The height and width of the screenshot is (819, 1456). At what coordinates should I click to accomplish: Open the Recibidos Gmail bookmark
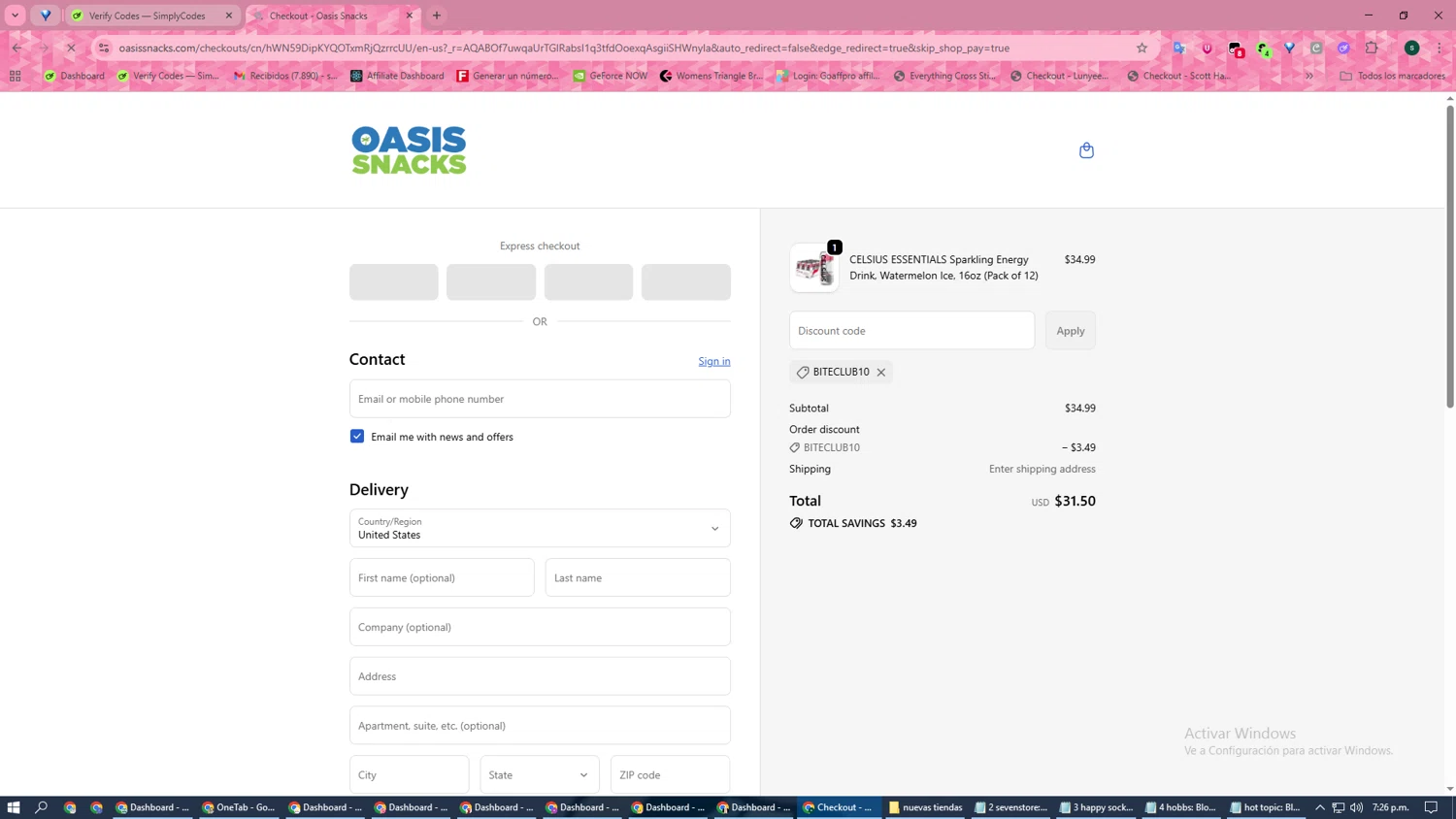pyautogui.click(x=286, y=76)
